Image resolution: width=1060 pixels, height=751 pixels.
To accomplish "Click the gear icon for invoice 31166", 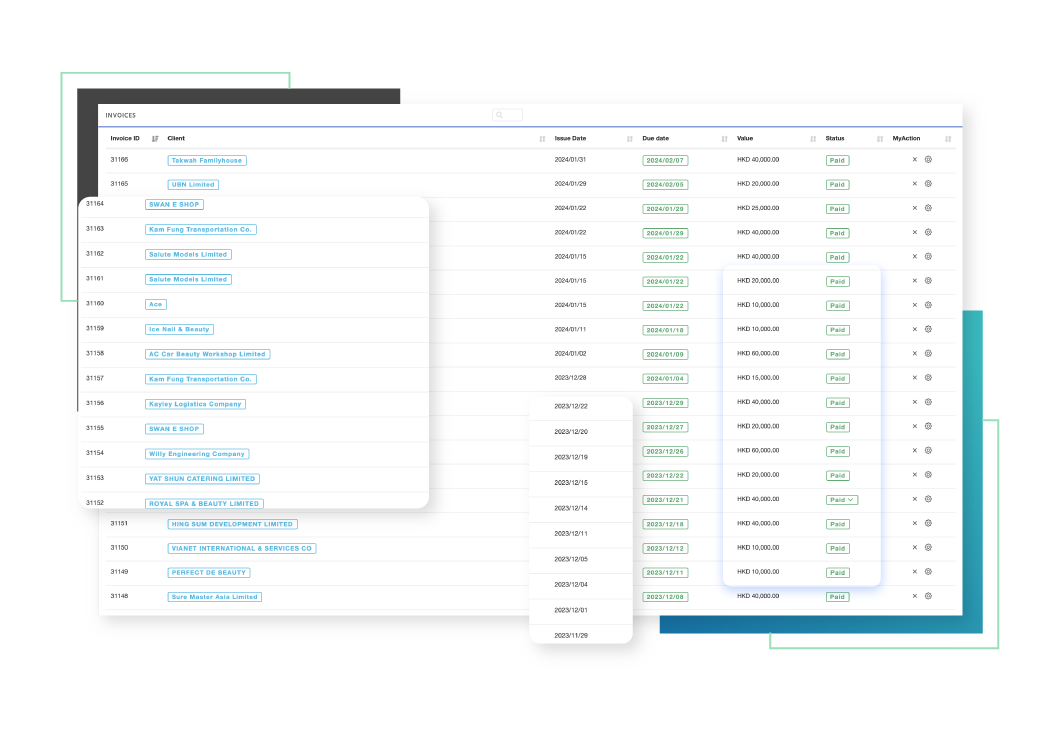I will pos(928,159).
